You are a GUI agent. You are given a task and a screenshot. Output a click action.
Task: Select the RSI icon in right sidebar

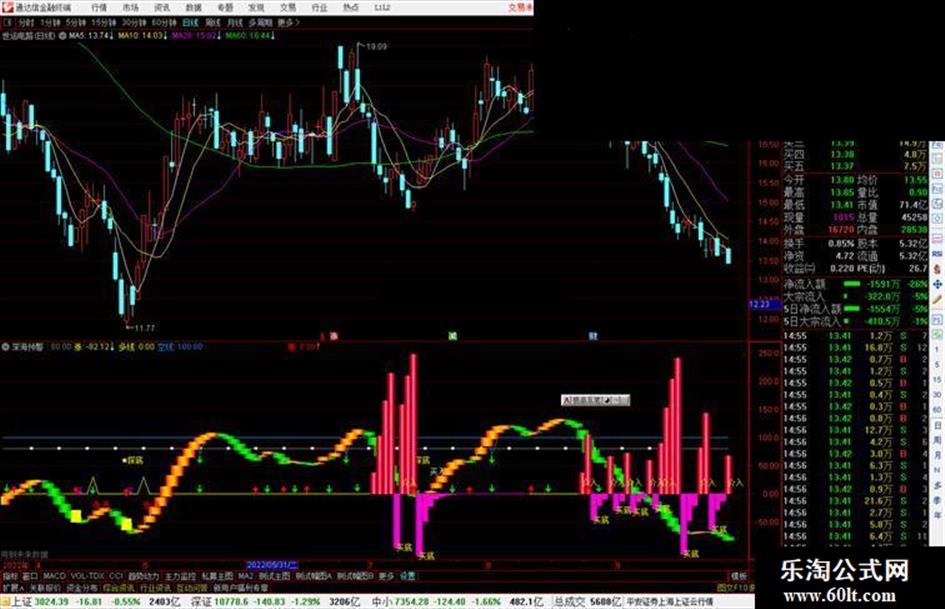(938, 254)
